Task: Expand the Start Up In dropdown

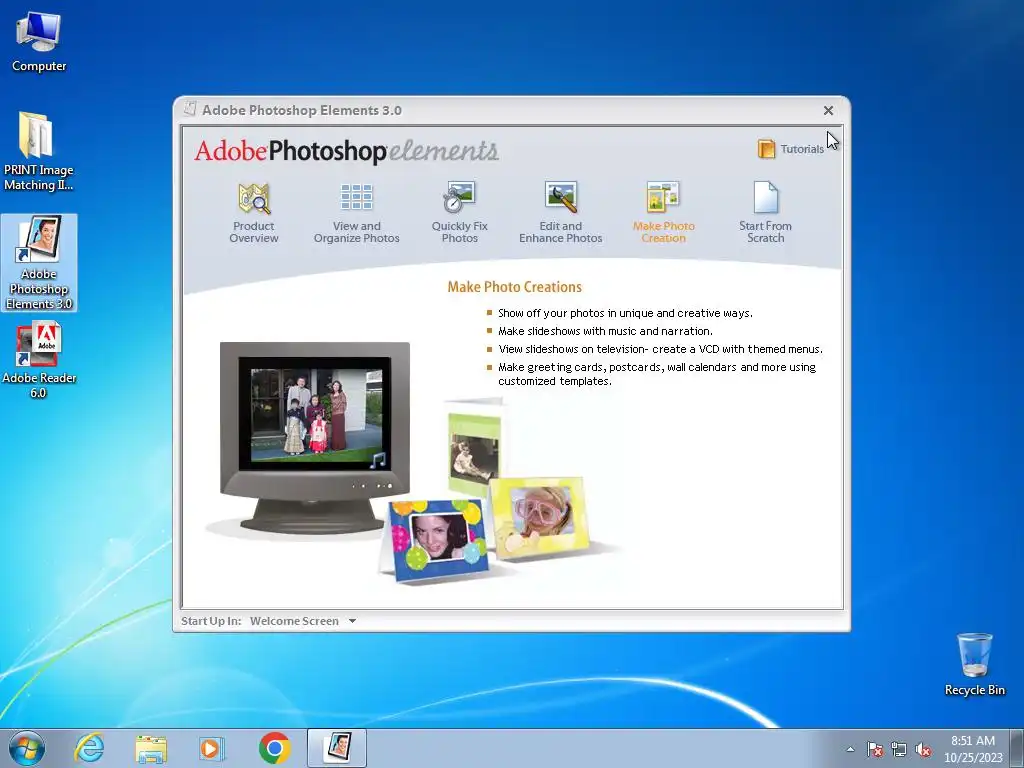Action: coord(353,621)
